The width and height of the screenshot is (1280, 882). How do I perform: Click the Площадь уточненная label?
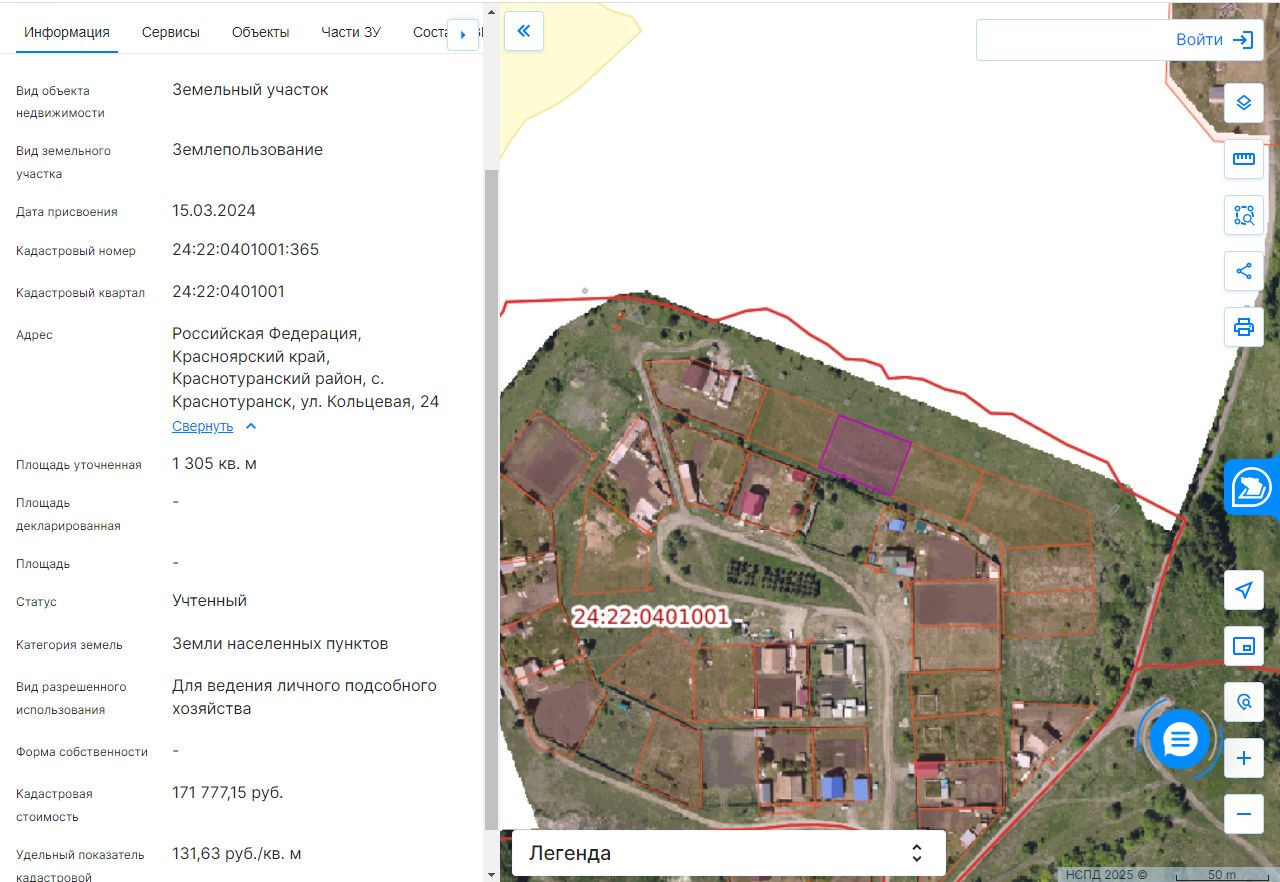coord(79,465)
